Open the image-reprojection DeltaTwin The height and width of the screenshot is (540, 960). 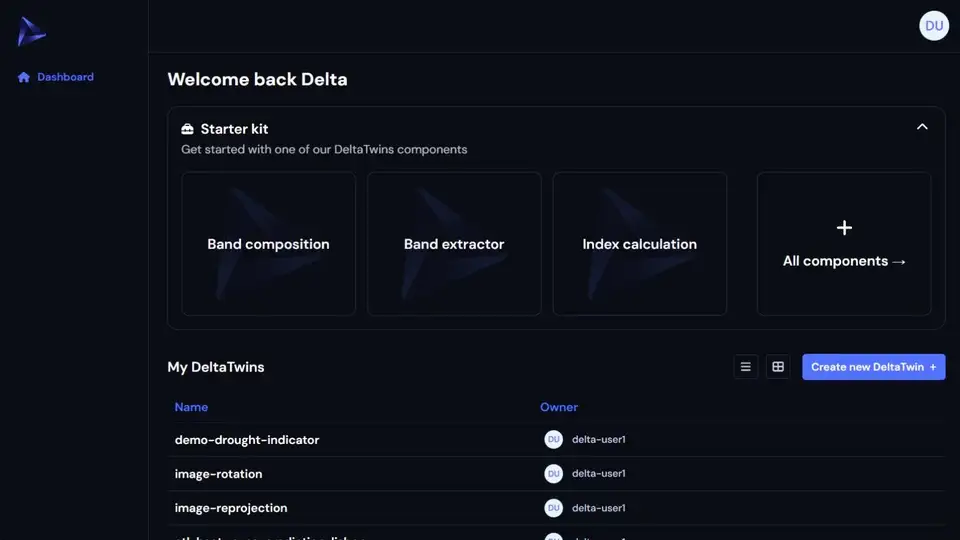coord(231,508)
